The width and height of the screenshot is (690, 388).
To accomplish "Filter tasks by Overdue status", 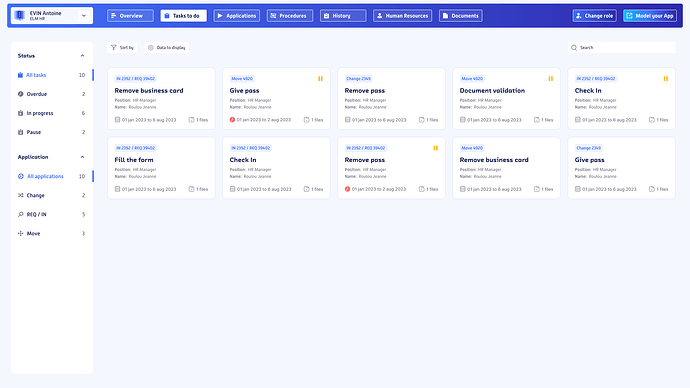I will click(x=51, y=94).
